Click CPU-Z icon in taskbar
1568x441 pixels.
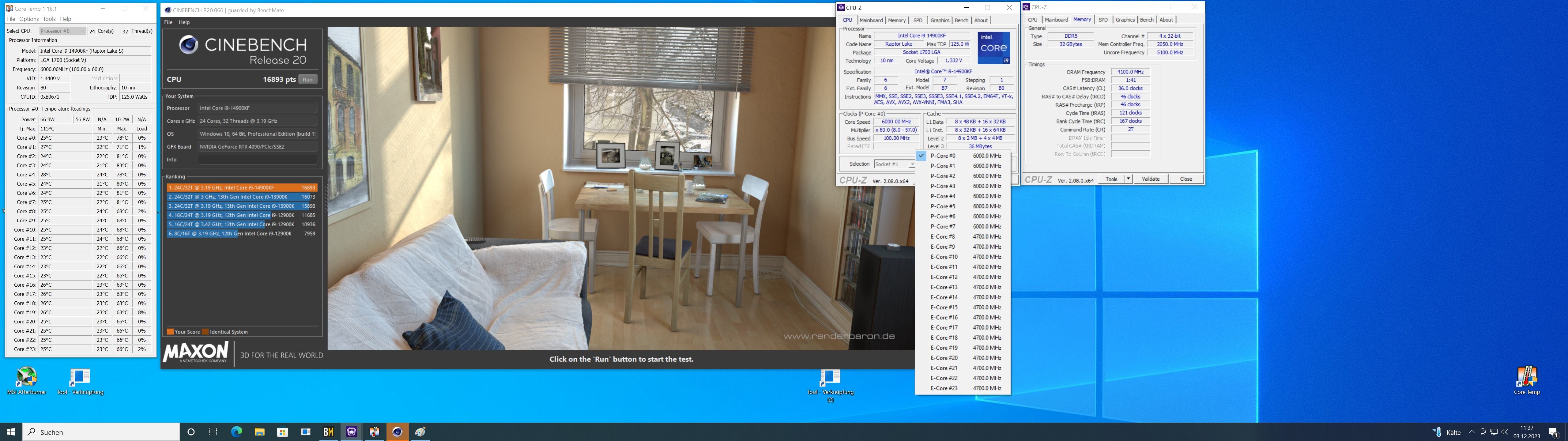pyautogui.click(x=351, y=432)
